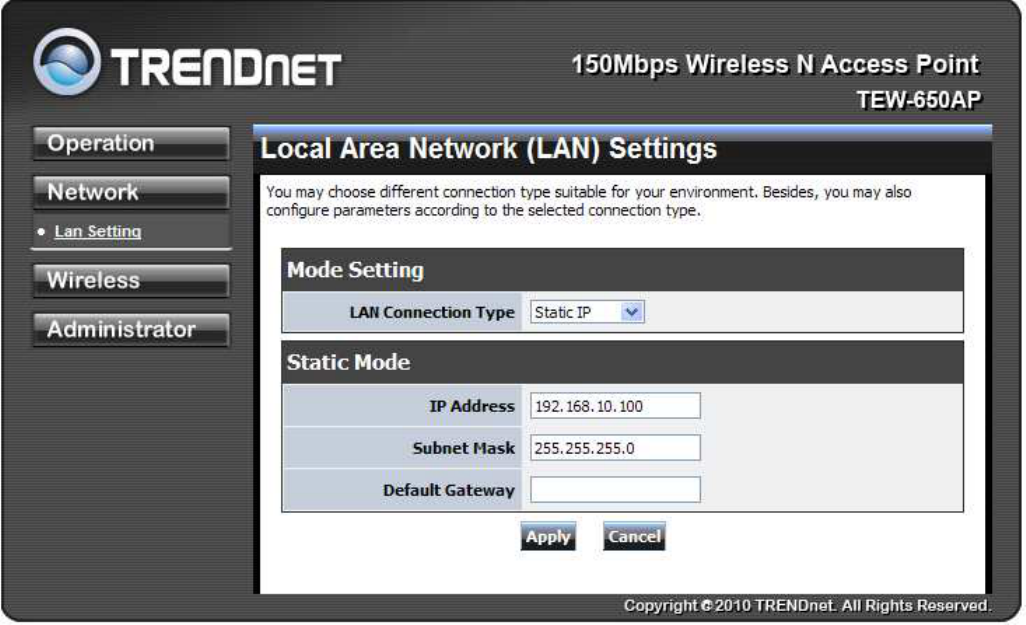
Task: Click the Lan Setting bullet marker
Action: [42, 232]
